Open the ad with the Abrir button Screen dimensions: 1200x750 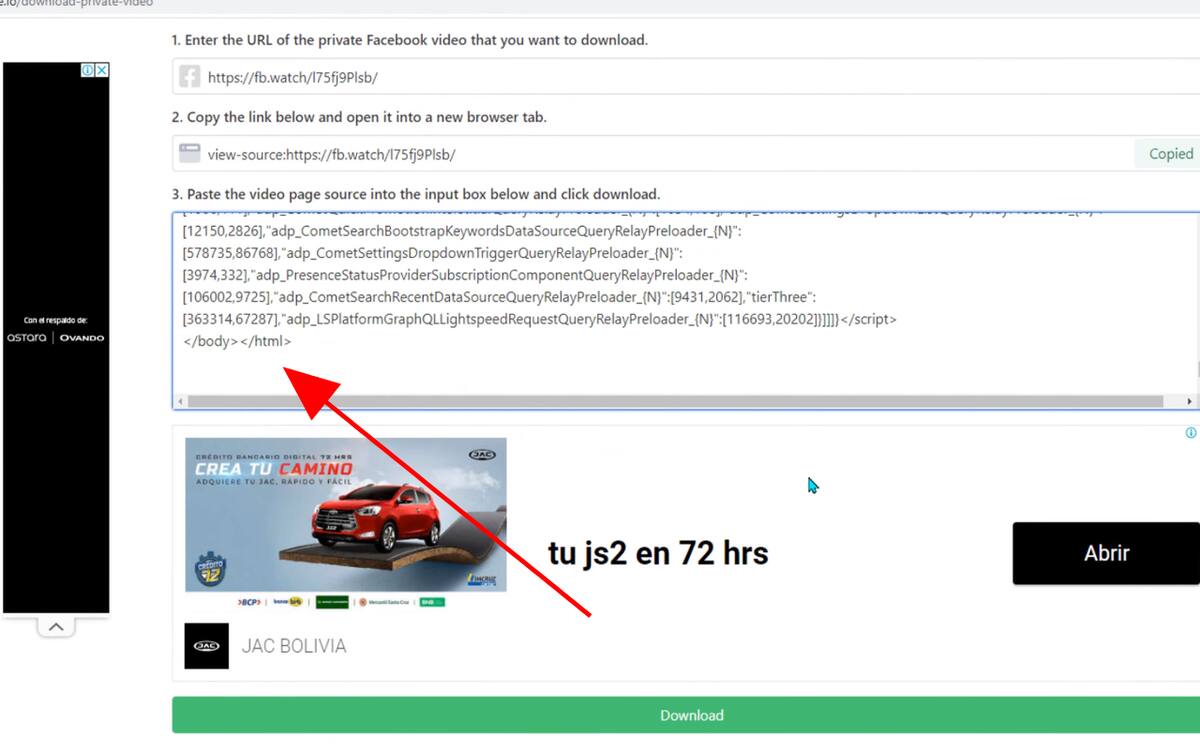(1105, 553)
